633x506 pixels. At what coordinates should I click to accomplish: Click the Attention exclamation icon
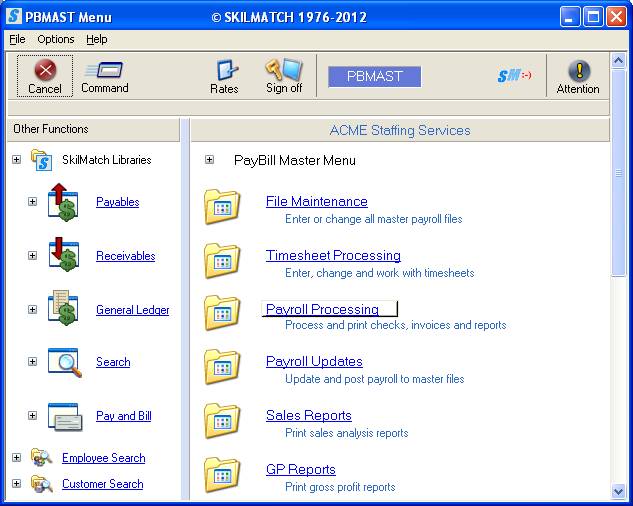click(579, 70)
